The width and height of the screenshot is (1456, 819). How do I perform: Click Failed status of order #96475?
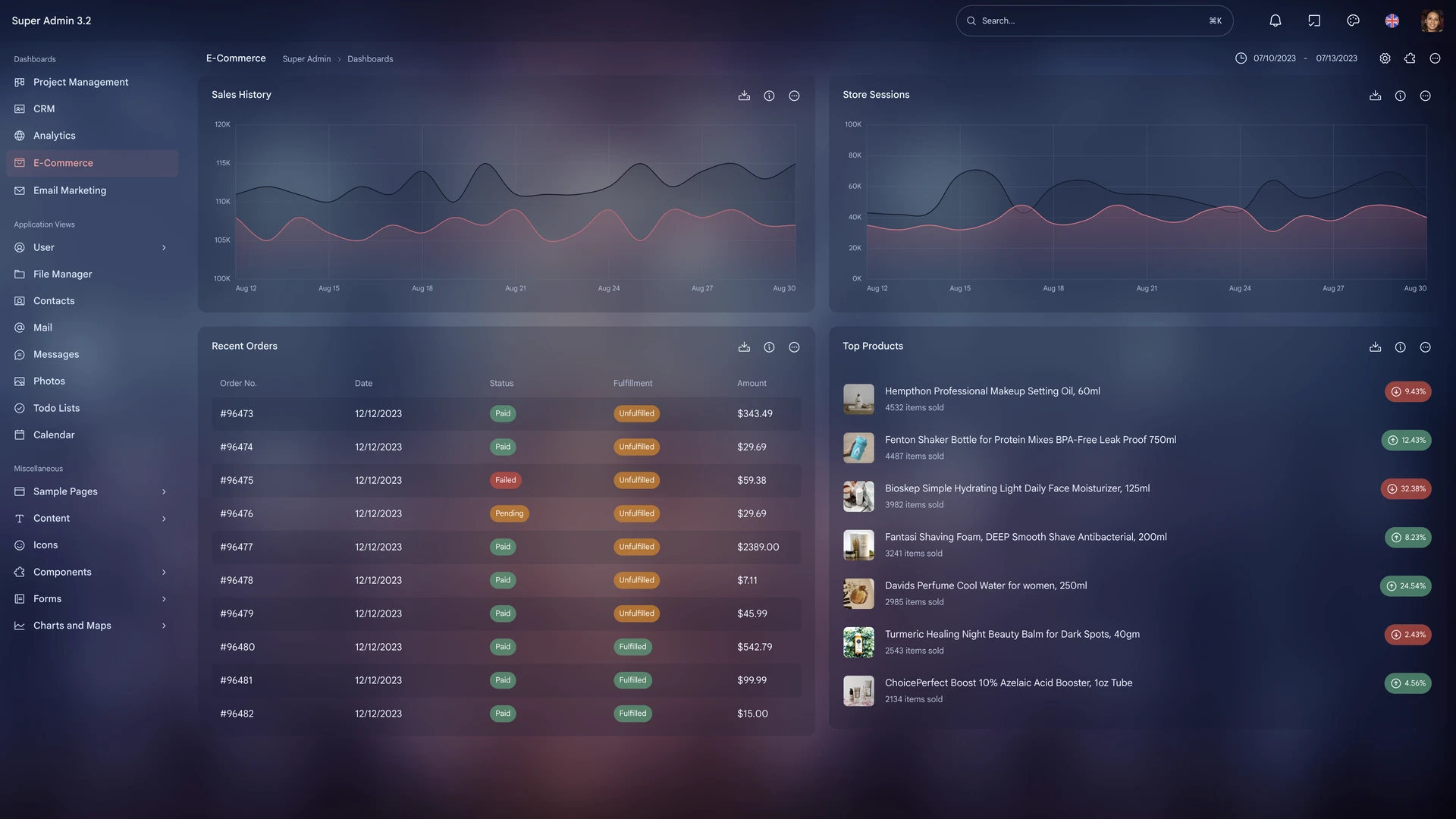[505, 480]
